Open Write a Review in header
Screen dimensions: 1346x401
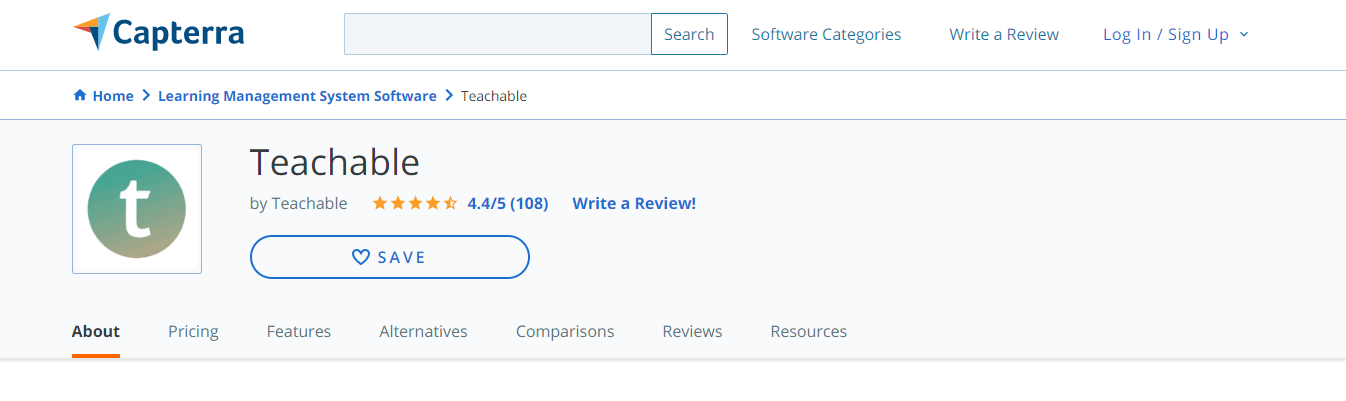(x=1004, y=34)
